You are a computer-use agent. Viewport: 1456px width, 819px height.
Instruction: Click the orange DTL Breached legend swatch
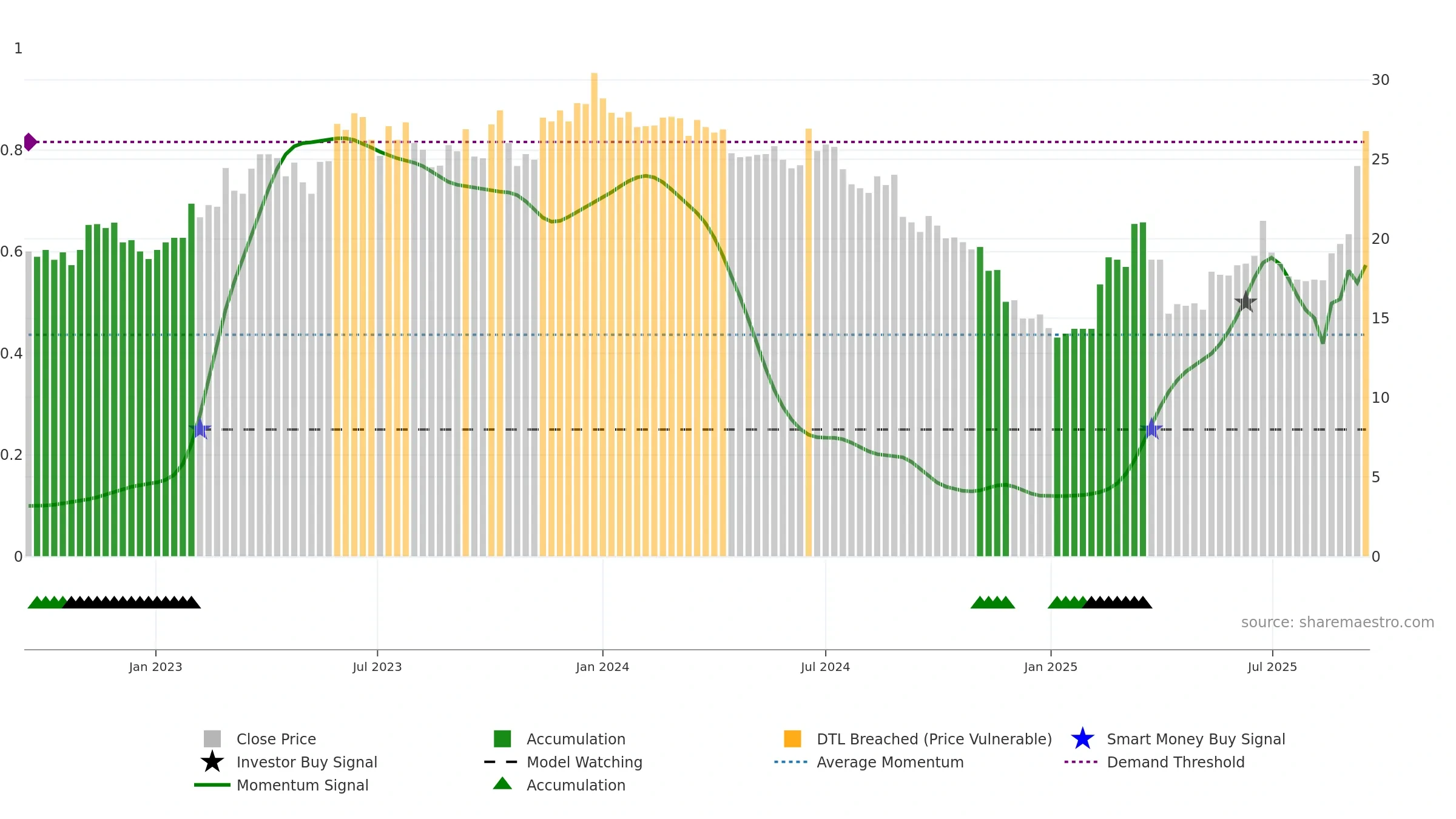(792, 738)
